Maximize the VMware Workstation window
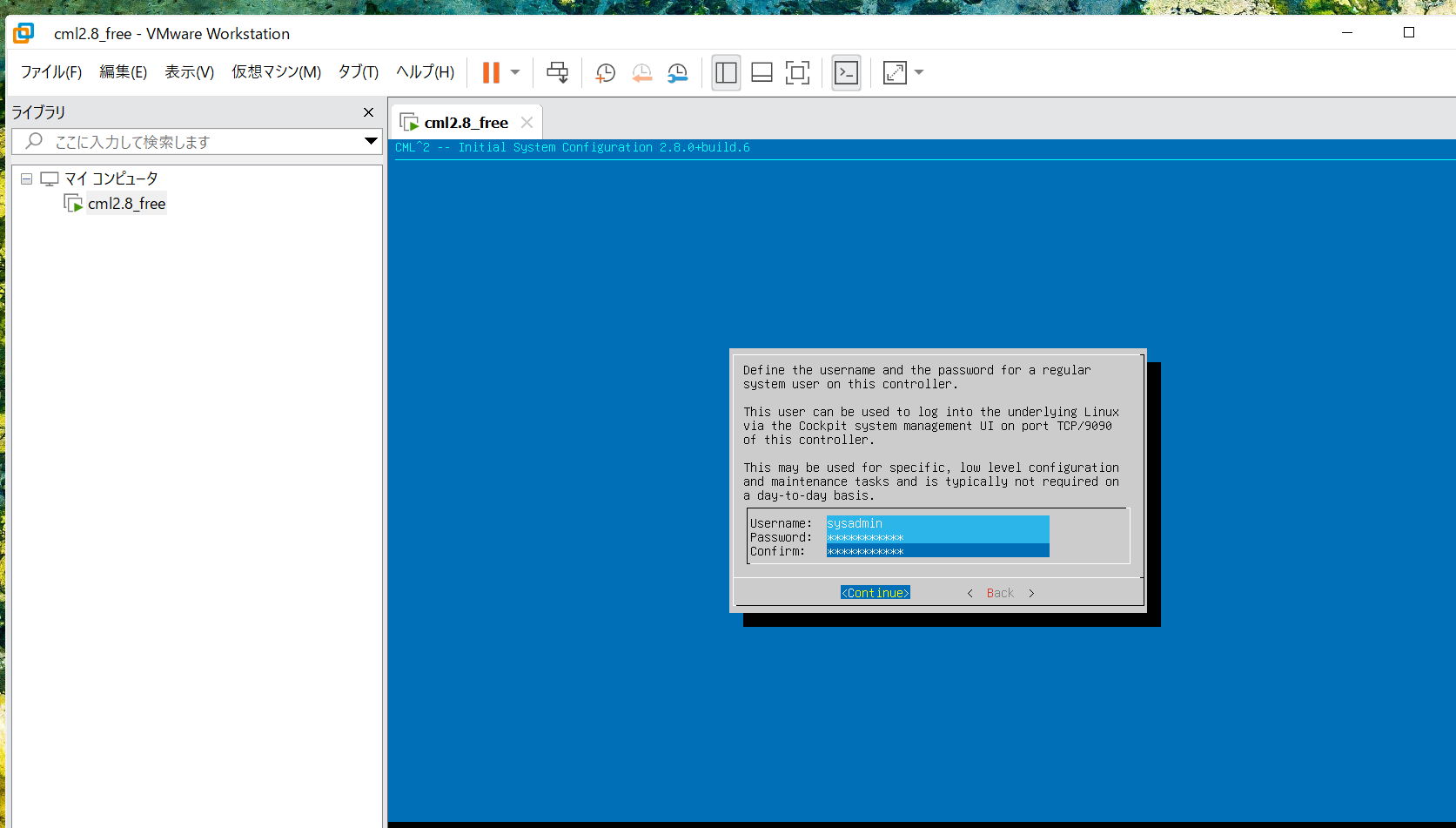The image size is (1456, 828). [1409, 33]
